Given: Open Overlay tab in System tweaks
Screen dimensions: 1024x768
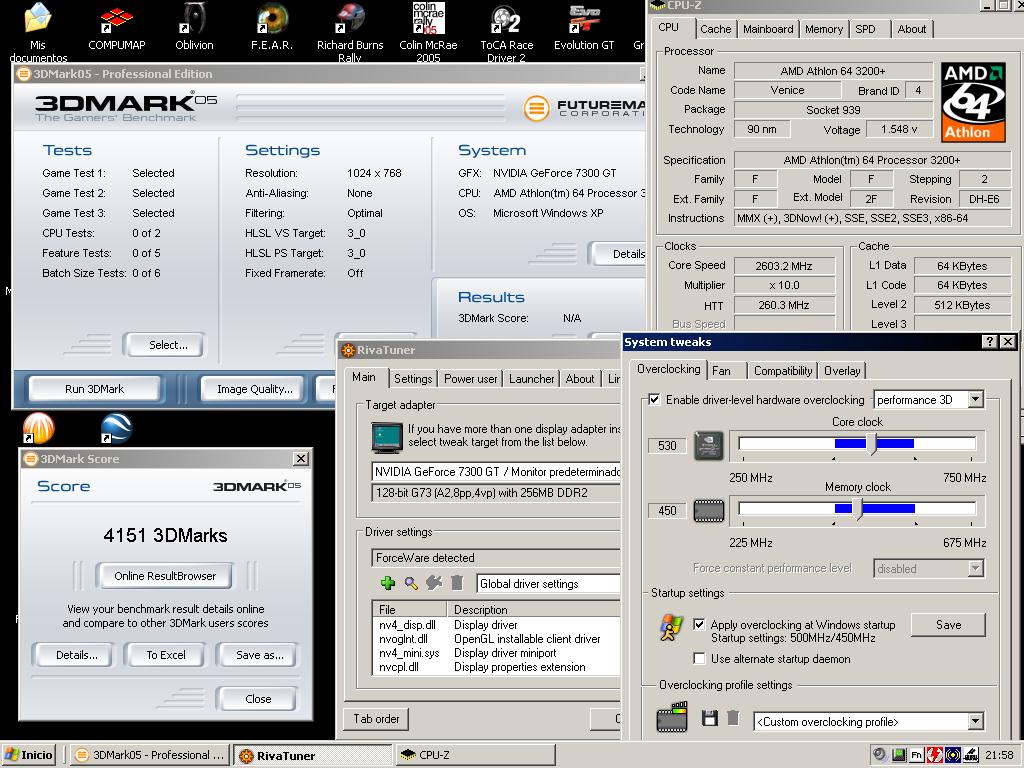Looking at the screenshot, I should tap(842, 371).
